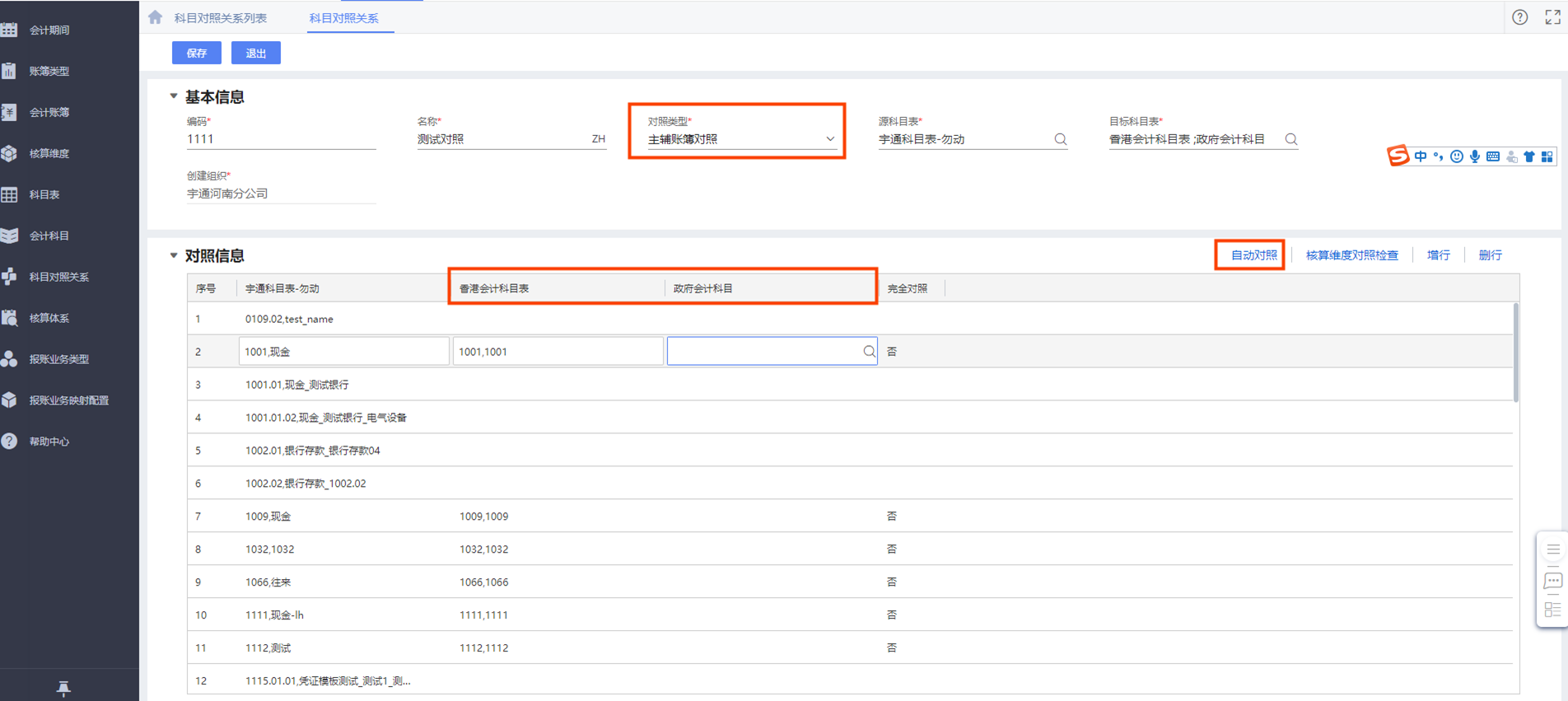The width and height of the screenshot is (1568, 701).
Task: Click the search icon in 目标科目表 field
Action: pos(1291,139)
